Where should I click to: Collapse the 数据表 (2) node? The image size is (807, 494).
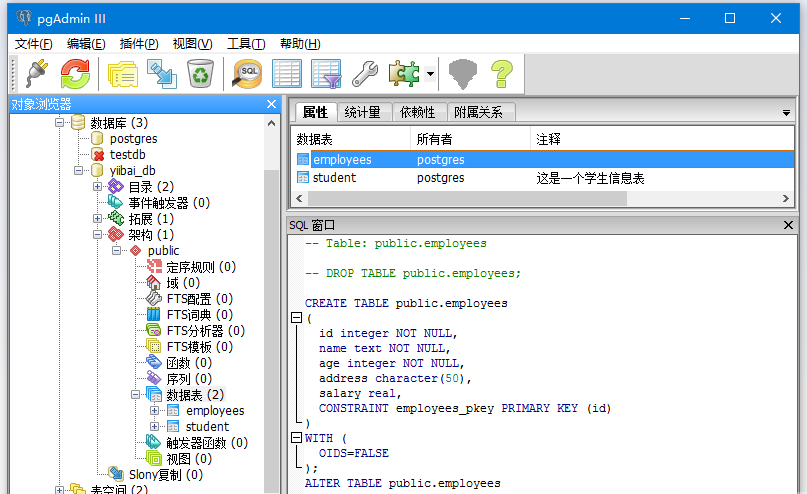[x=135, y=395]
